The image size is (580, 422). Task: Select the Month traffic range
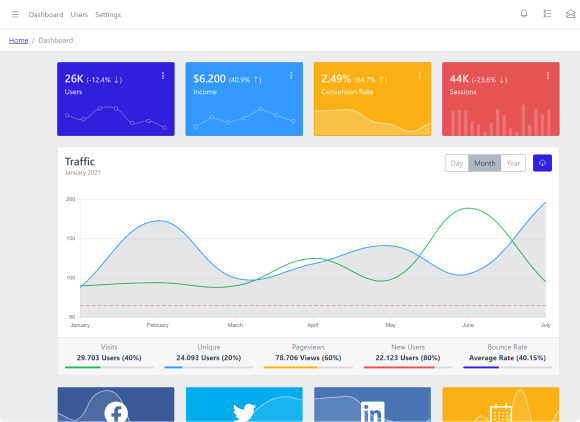click(x=485, y=163)
